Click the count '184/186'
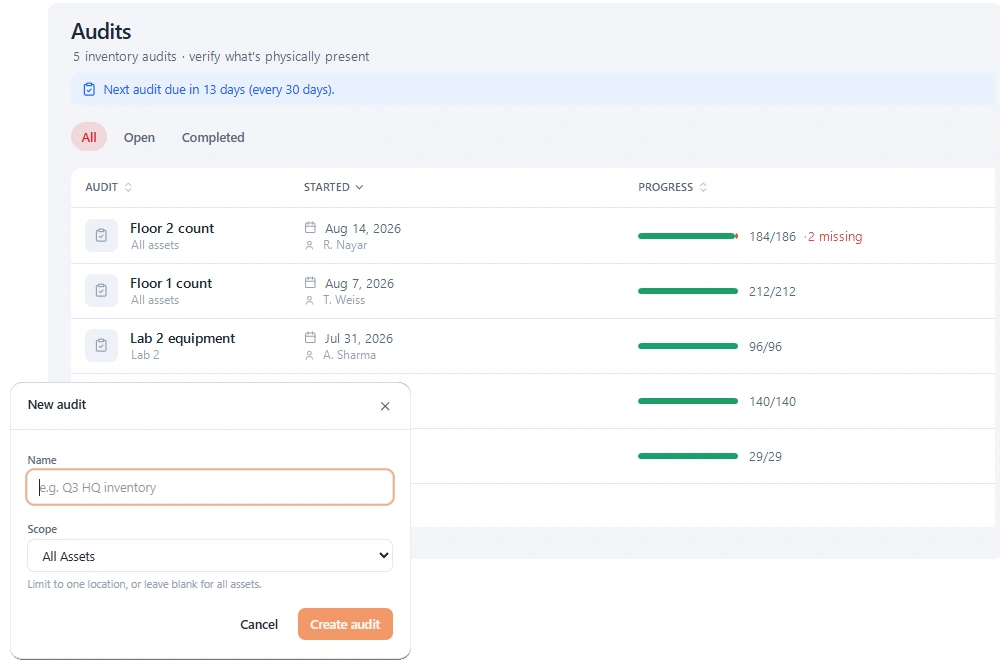1000x660 pixels. pyautogui.click(x=772, y=237)
